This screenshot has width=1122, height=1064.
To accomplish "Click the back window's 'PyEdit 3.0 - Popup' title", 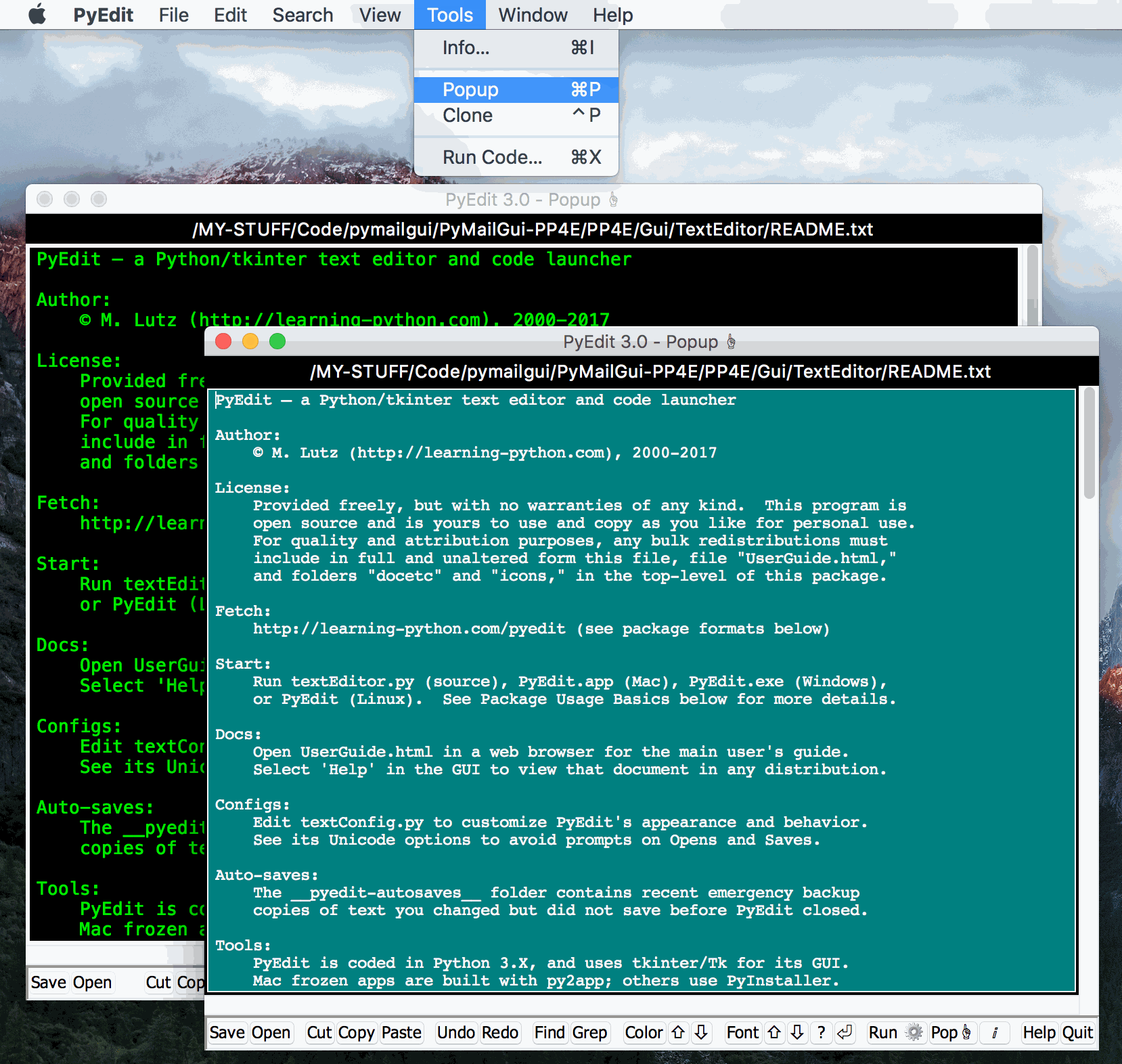I will [531, 200].
